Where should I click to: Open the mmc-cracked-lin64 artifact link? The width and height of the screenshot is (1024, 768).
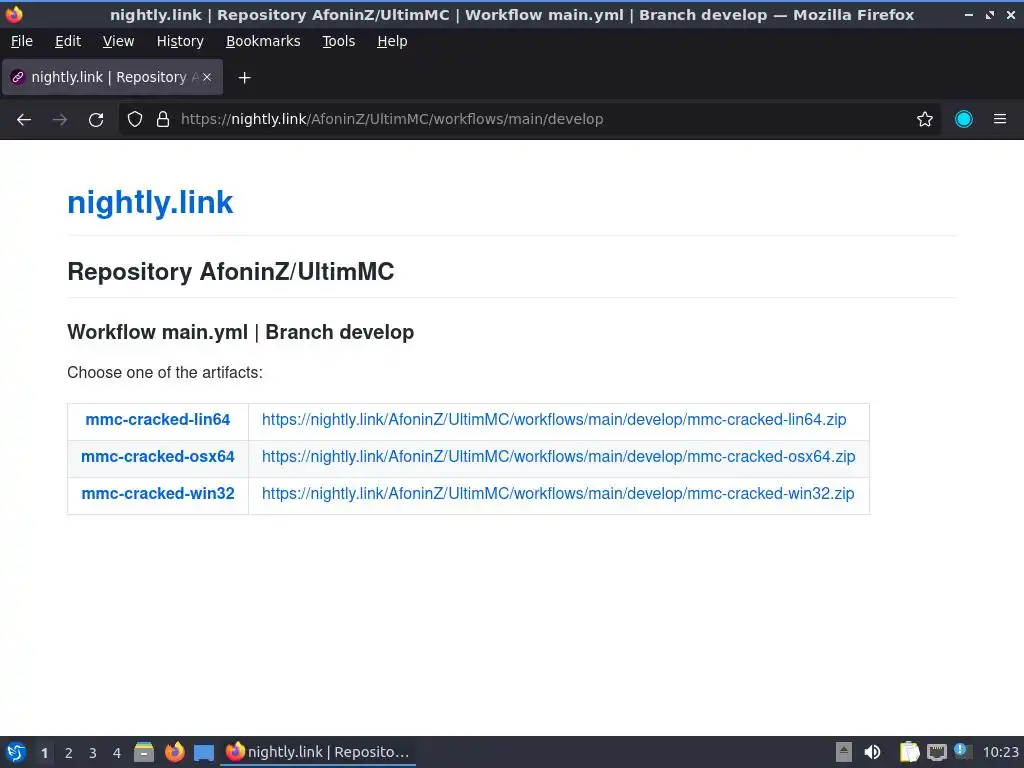click(x=157, y=419)
